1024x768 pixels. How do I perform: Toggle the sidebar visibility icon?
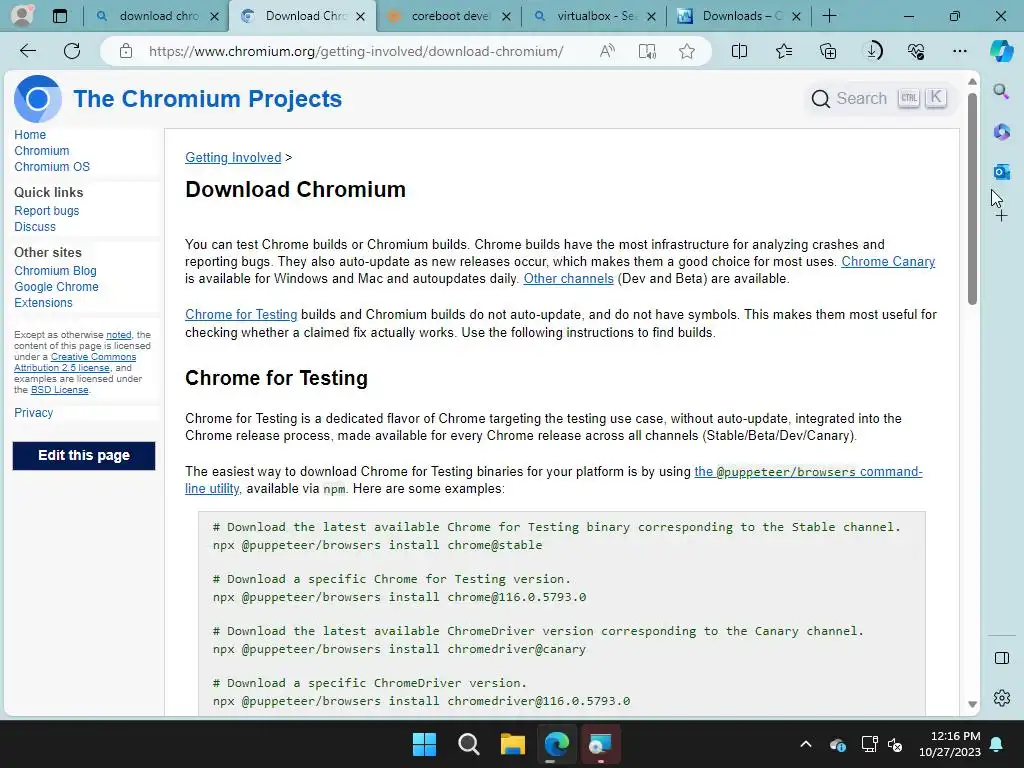tap(1001, 658)
